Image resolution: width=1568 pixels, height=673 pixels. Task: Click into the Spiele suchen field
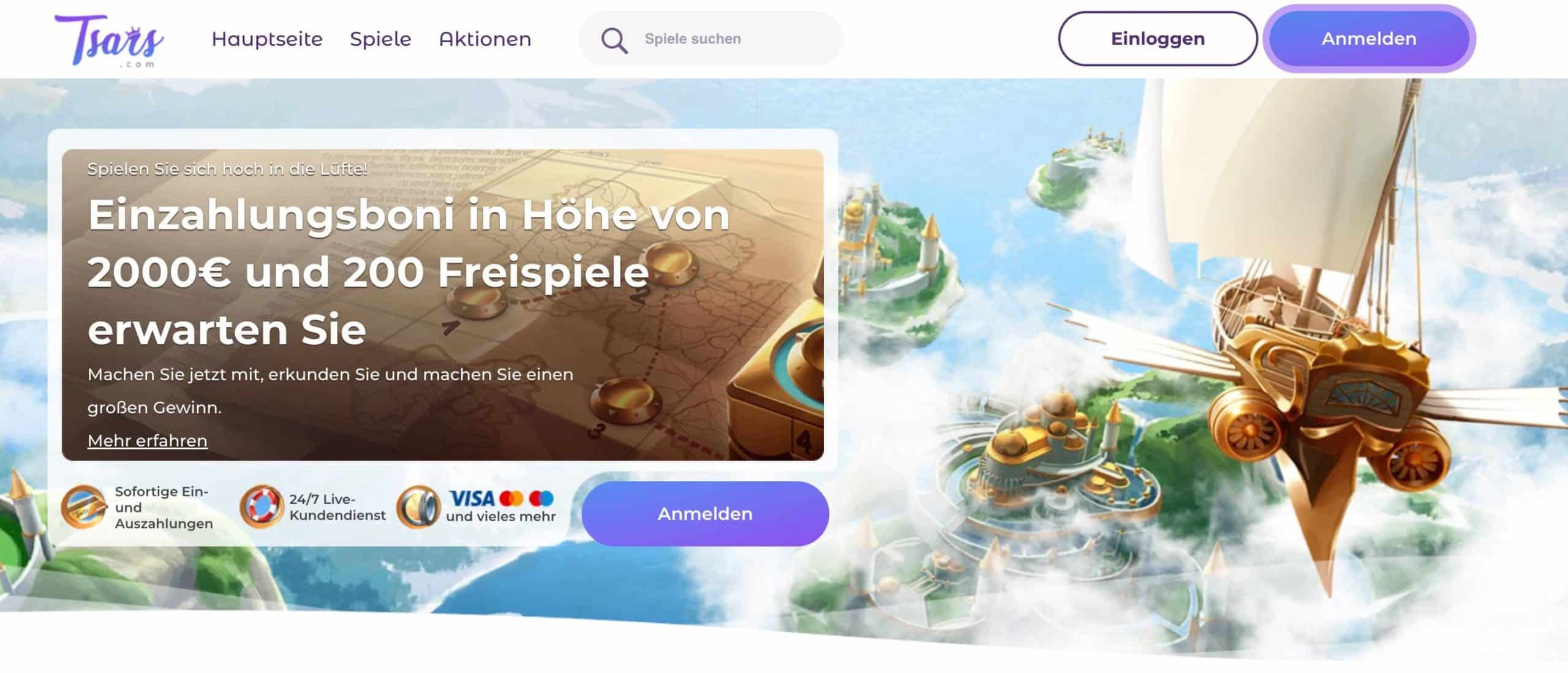[710, 39]
